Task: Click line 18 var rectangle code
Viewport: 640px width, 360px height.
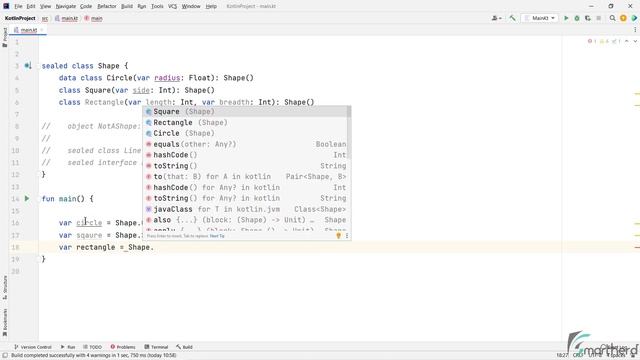Action: (x=106, y=247)
